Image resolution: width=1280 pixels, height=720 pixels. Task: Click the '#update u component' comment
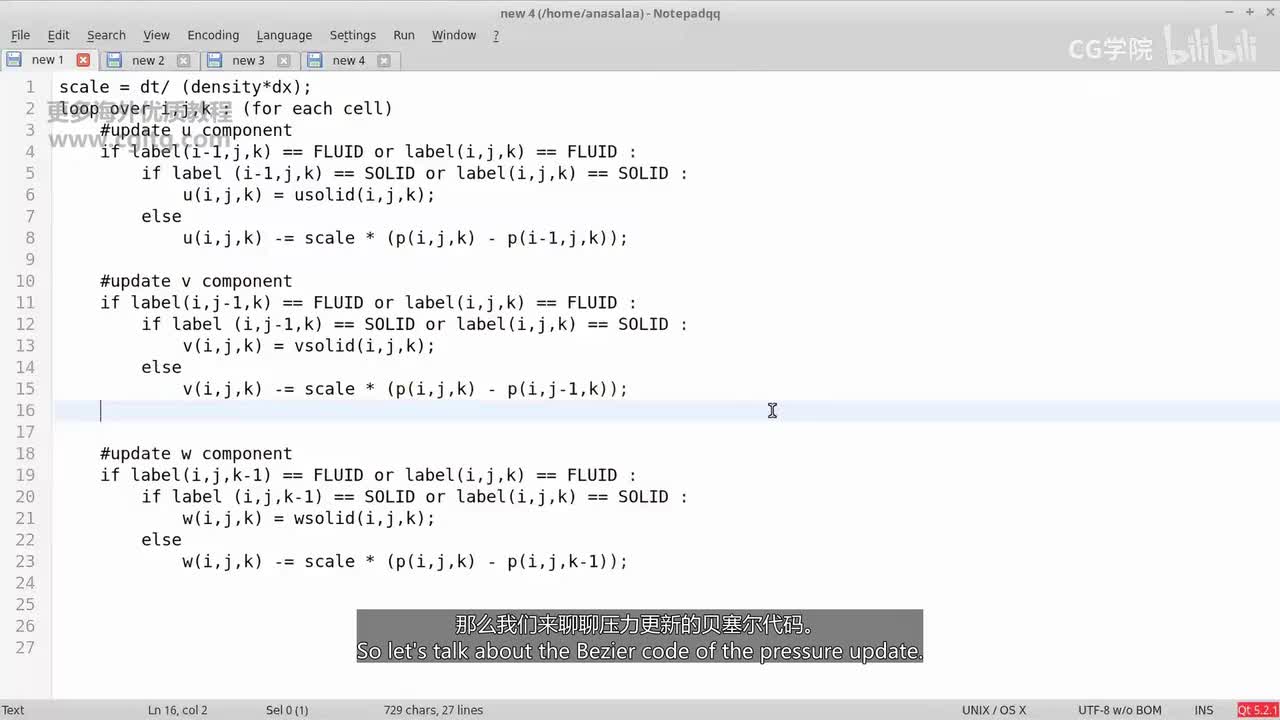[196, 130]
